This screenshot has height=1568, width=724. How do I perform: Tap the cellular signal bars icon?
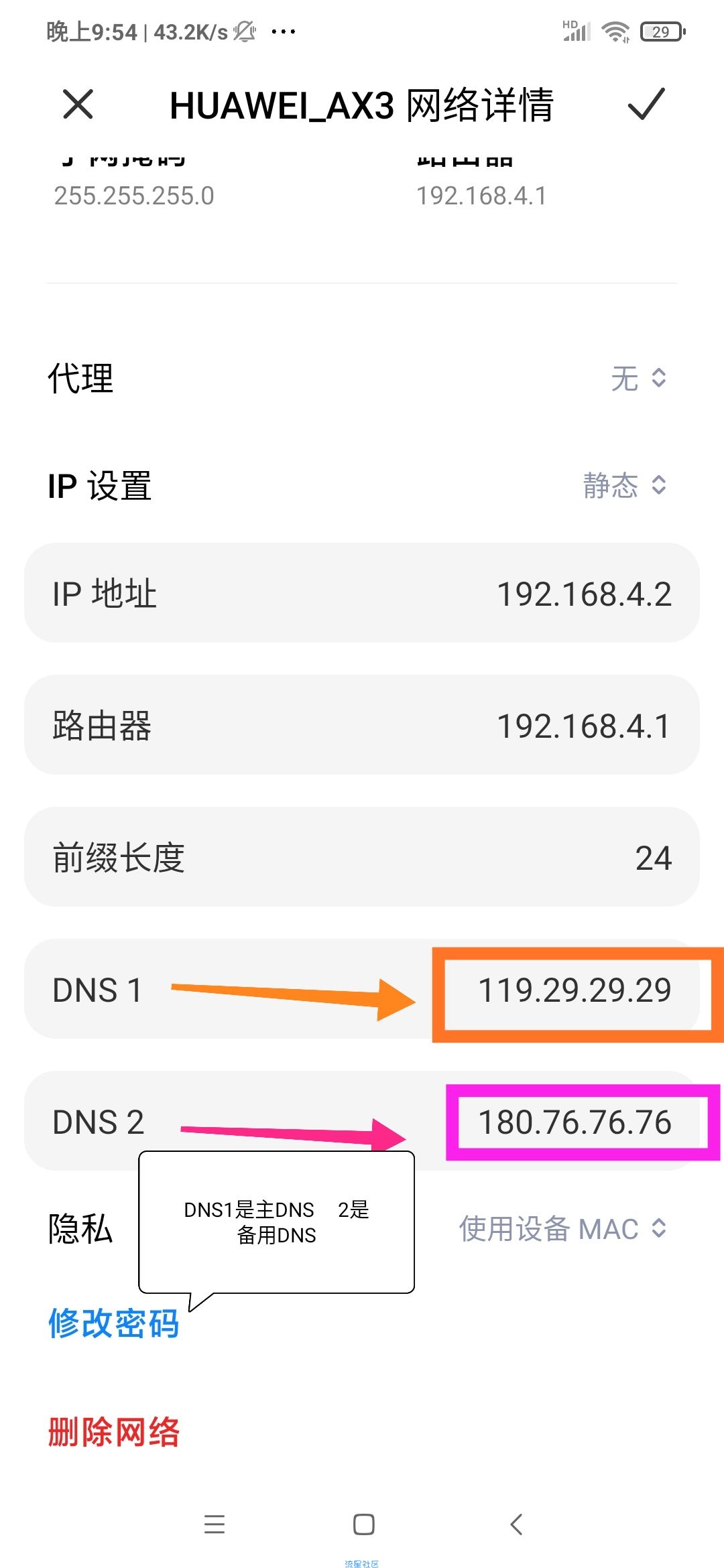click(577, 31)
